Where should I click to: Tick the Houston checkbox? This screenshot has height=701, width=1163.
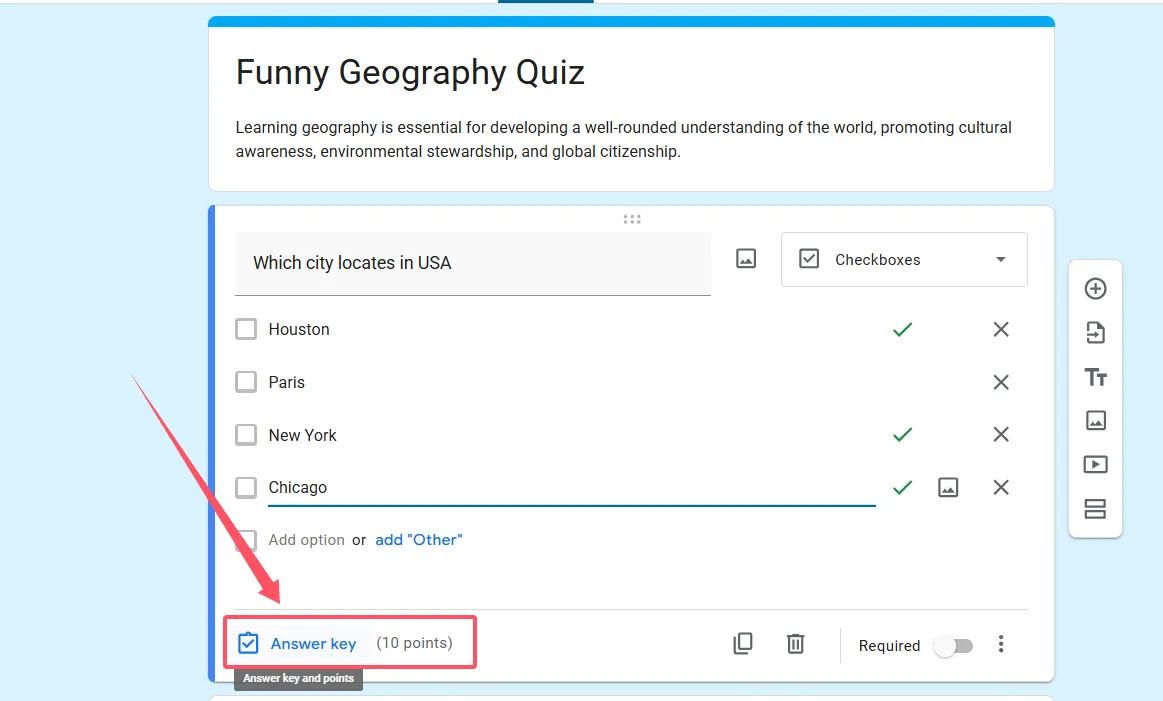246,329
